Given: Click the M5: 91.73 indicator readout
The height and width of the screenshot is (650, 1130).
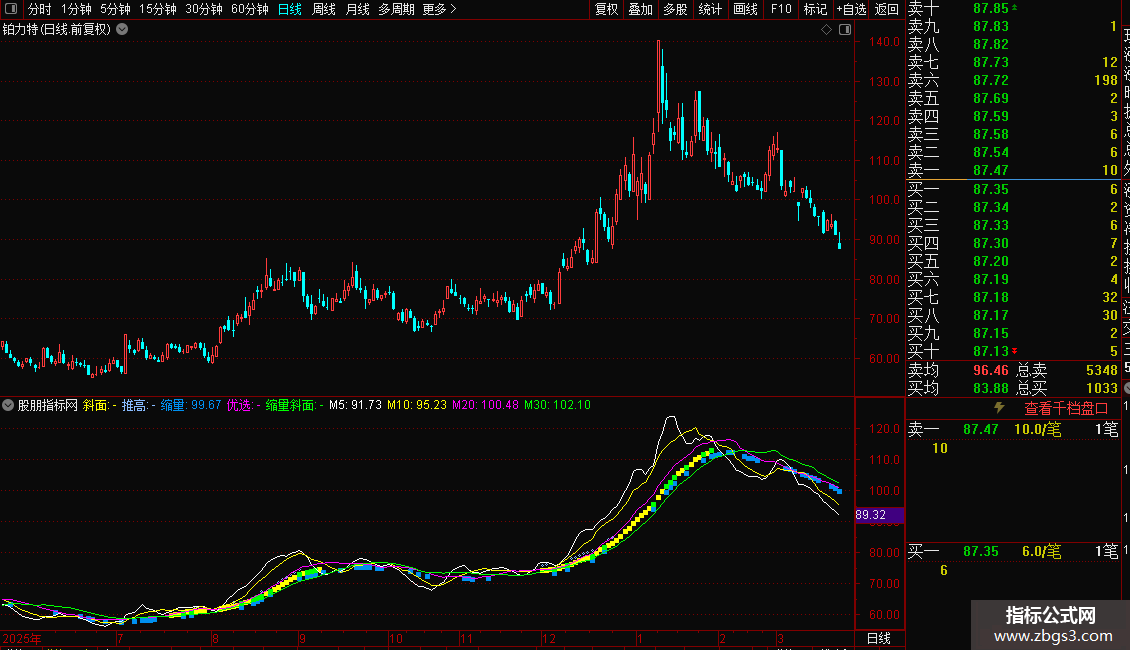Looking at the screenshot, I should (355, 405).
